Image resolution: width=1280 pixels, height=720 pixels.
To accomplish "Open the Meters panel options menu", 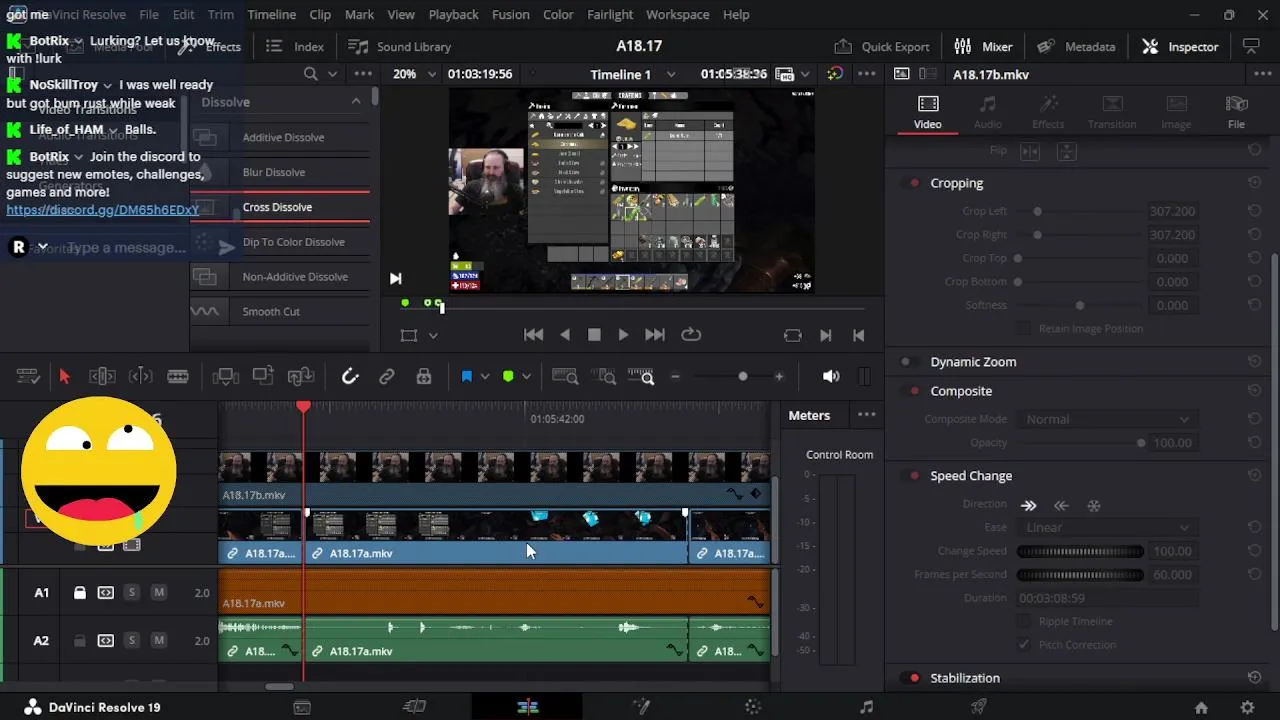I will [x=866, y=415].
